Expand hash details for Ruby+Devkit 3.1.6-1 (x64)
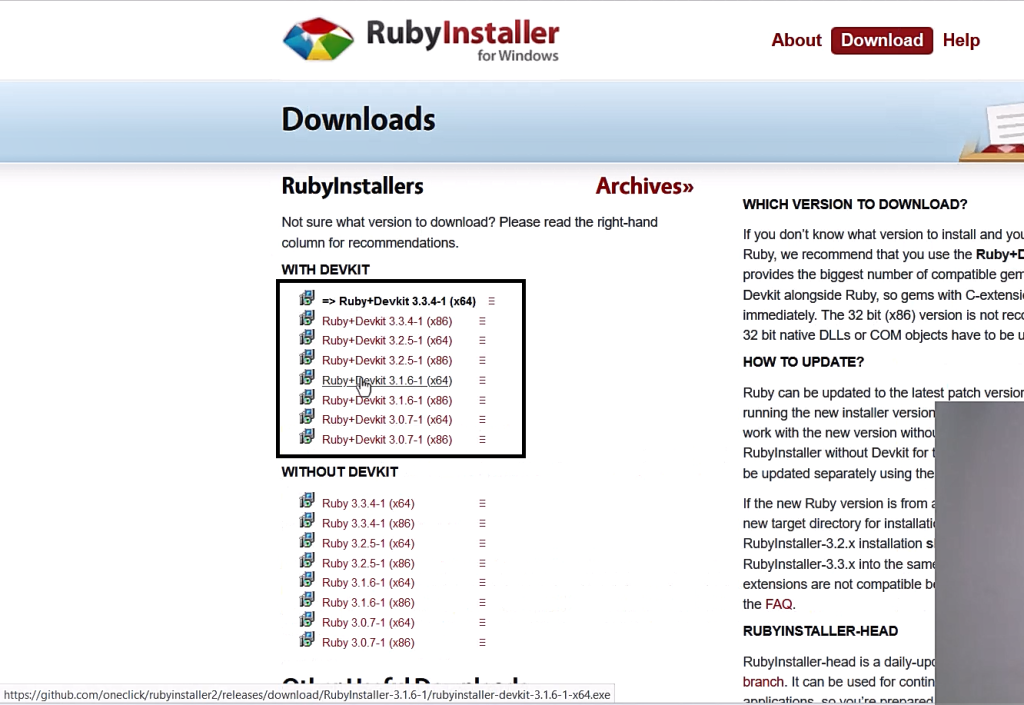This screenshot has height=705, width=1024. (x=482, y=380)
